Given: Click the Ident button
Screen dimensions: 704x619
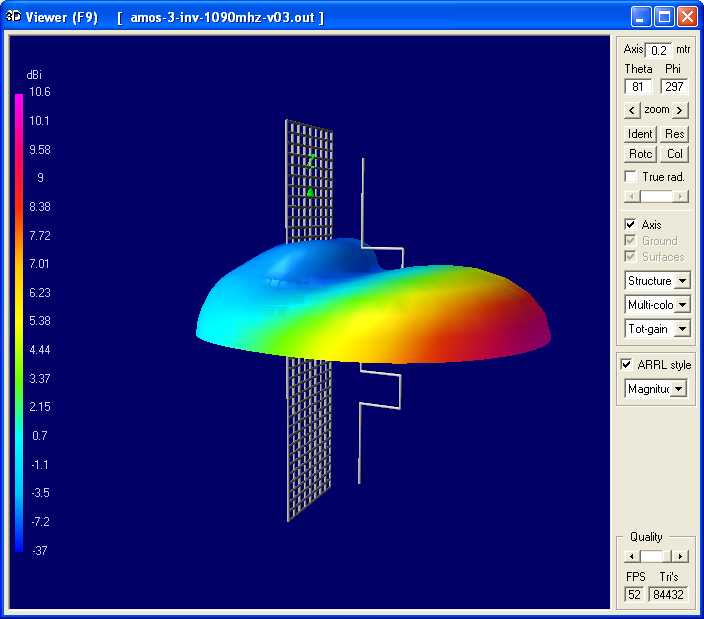Looking at the screenshot, I should (x=640, y=134).
